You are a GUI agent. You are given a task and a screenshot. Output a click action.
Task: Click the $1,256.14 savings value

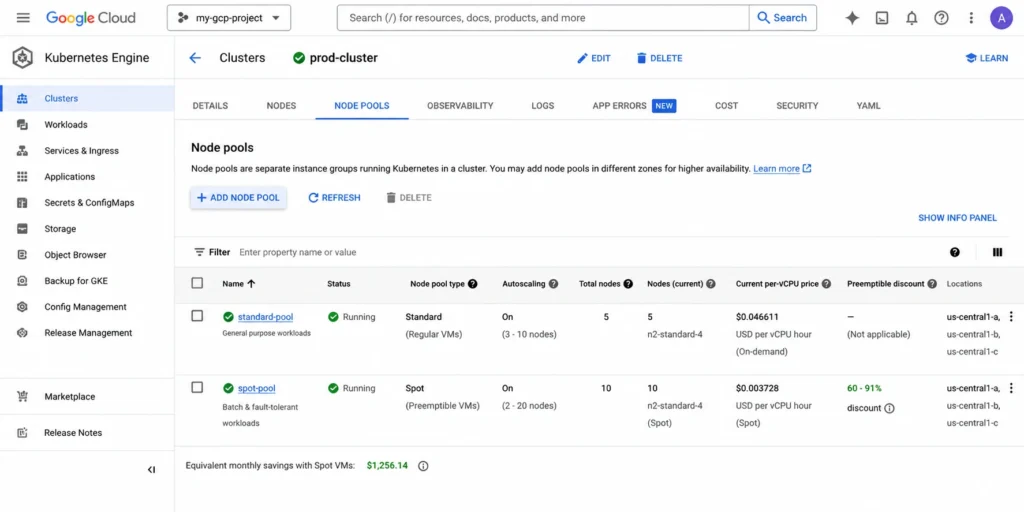tap(387, 466)
